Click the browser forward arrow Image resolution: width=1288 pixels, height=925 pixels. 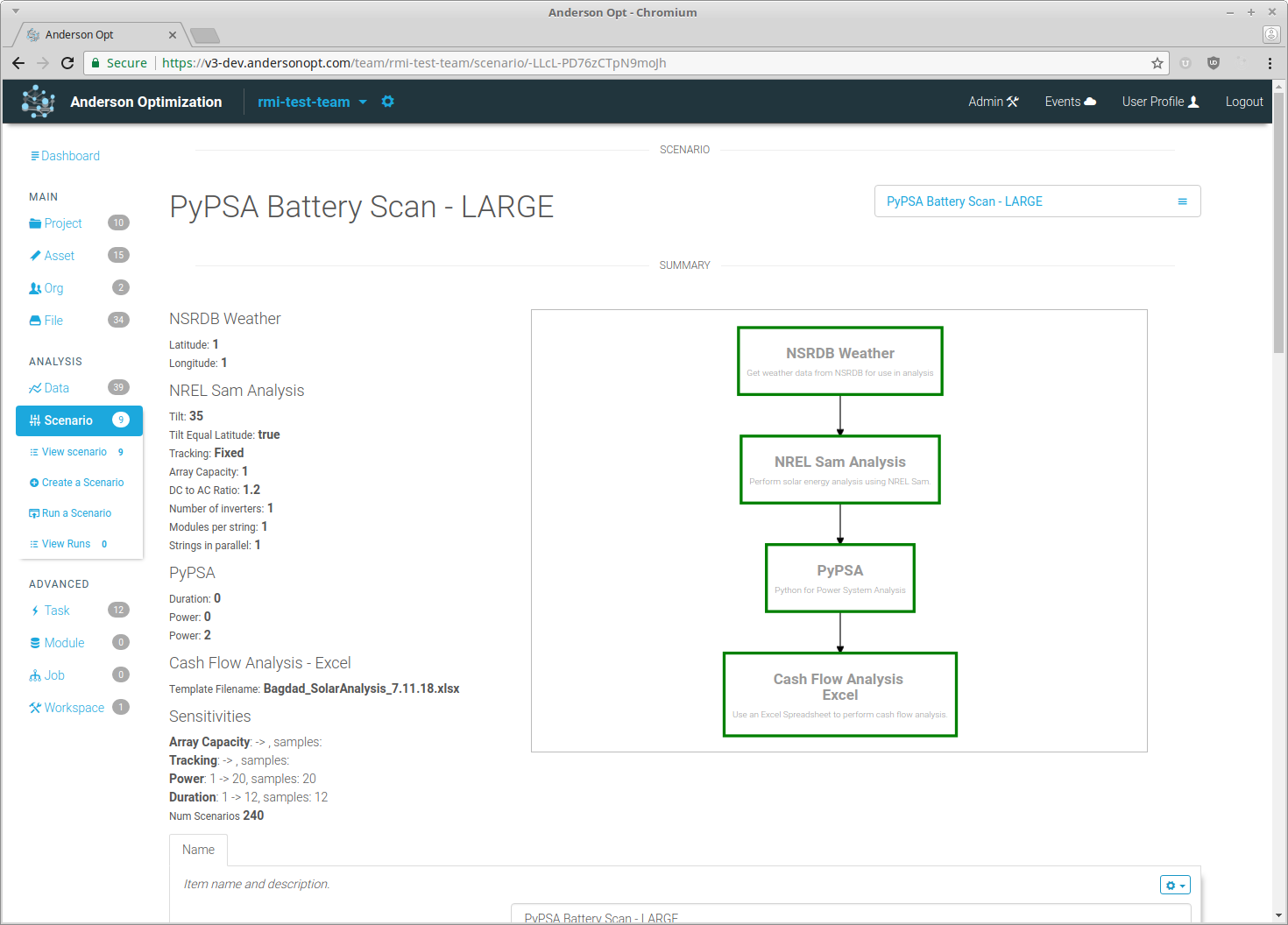43,63
